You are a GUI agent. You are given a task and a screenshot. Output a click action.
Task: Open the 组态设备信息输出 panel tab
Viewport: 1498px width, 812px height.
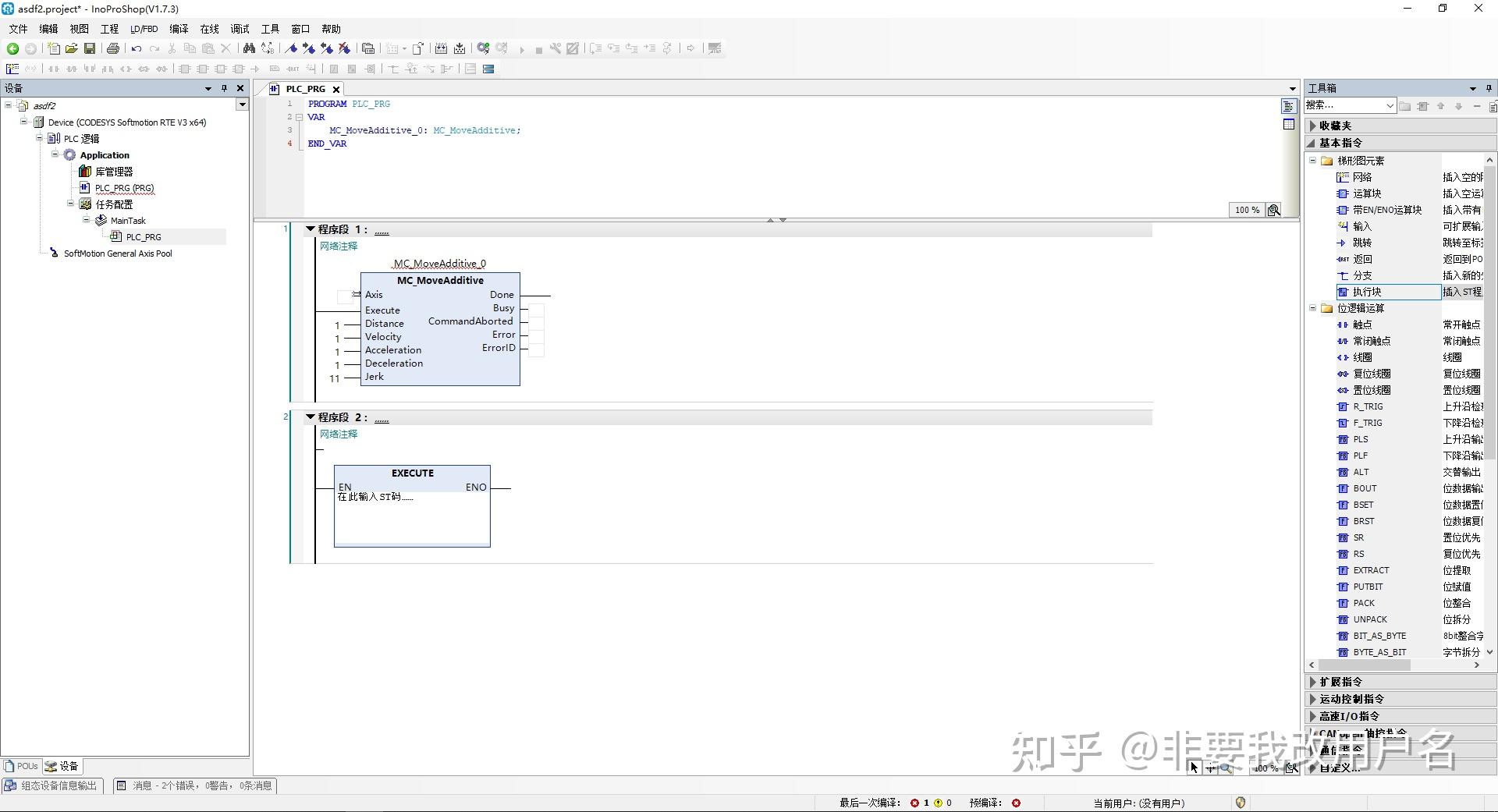[53, 785]
